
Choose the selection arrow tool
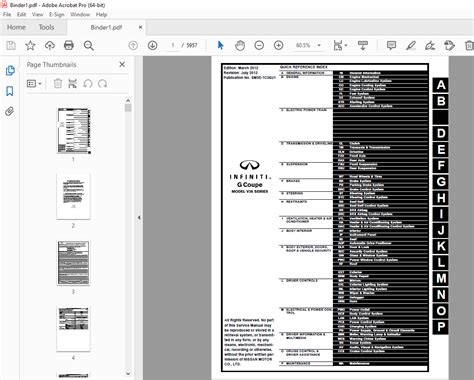(220, 45)
